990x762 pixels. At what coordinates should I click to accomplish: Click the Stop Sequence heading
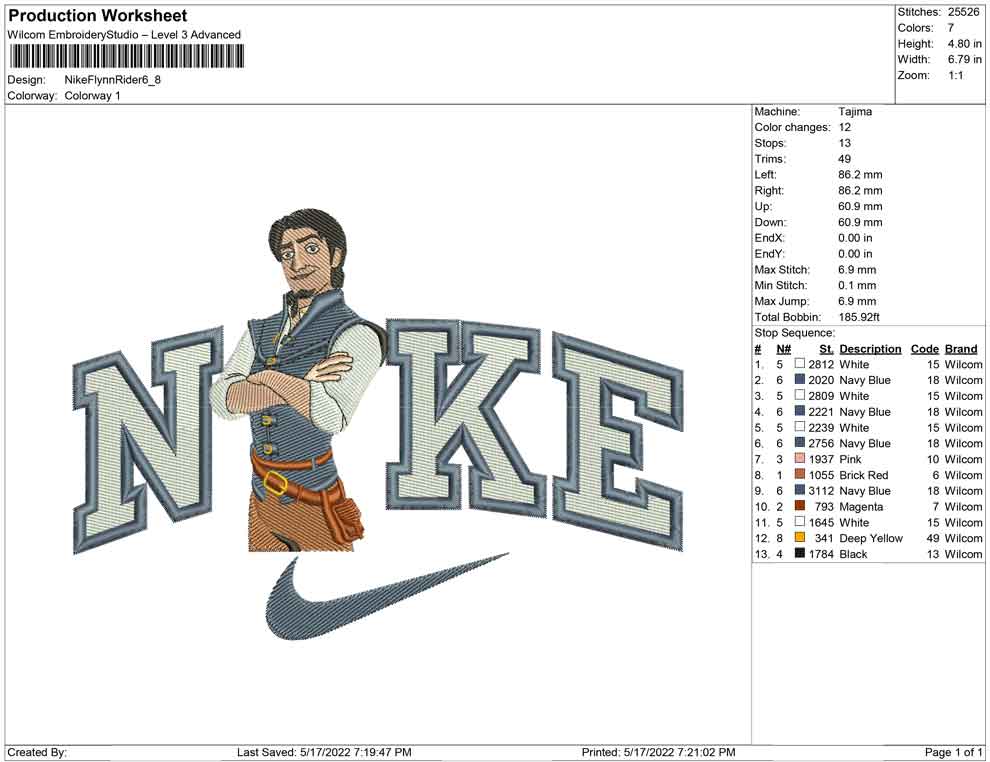tap(794, 333)
